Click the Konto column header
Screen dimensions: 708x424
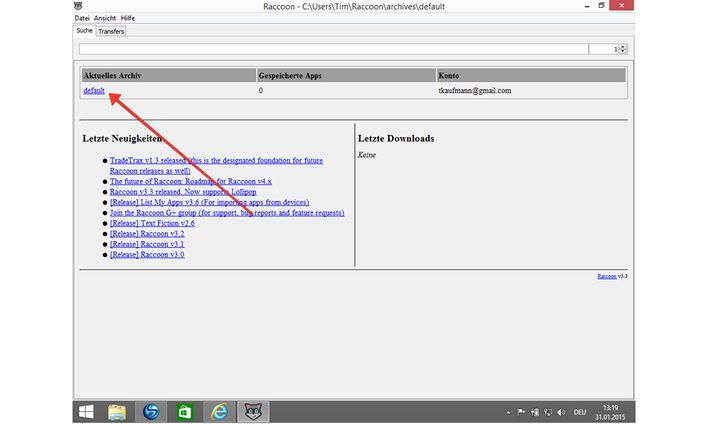point(531,75)
